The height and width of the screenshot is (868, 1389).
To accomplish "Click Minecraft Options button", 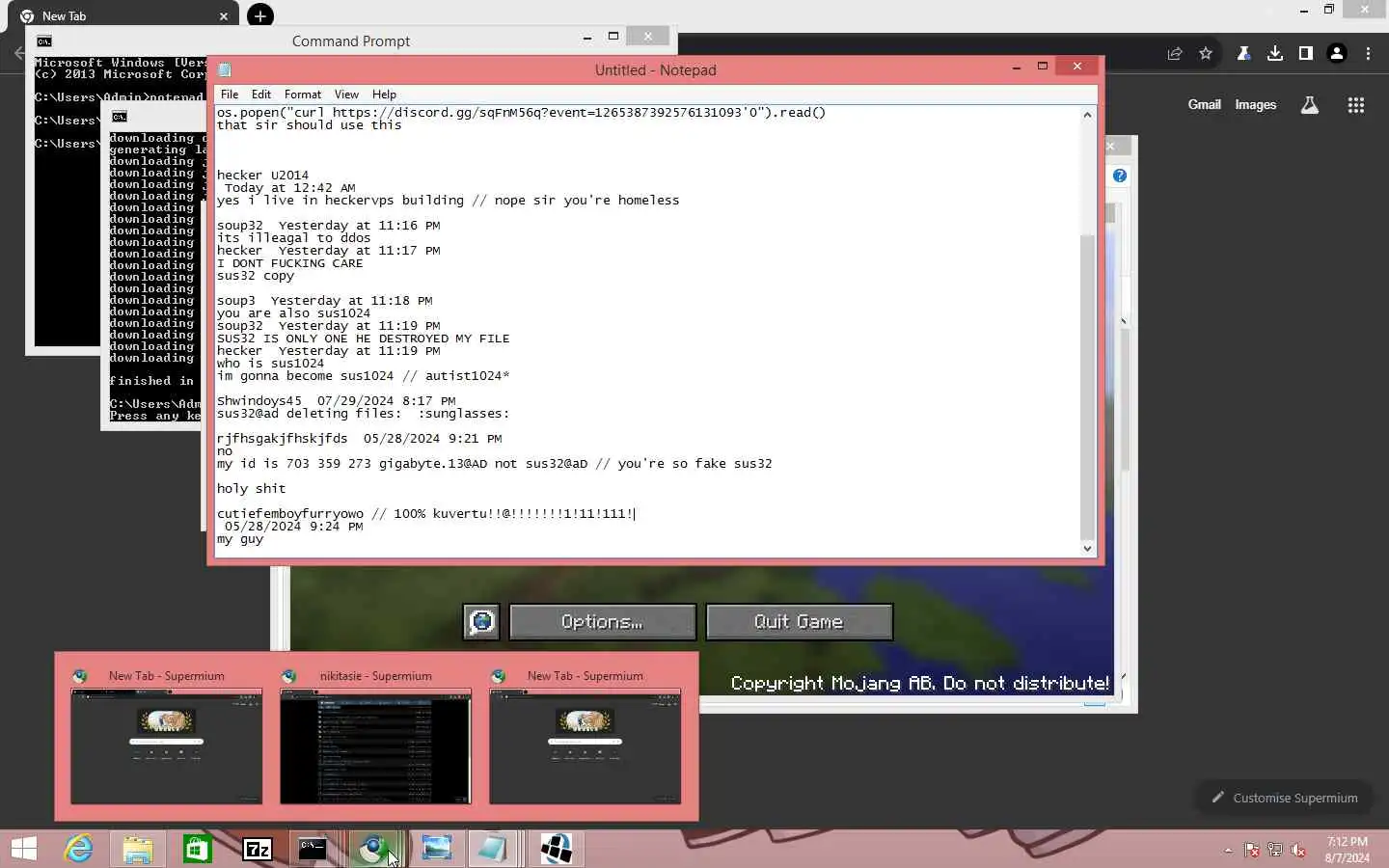I will click(x=603, y=622).
